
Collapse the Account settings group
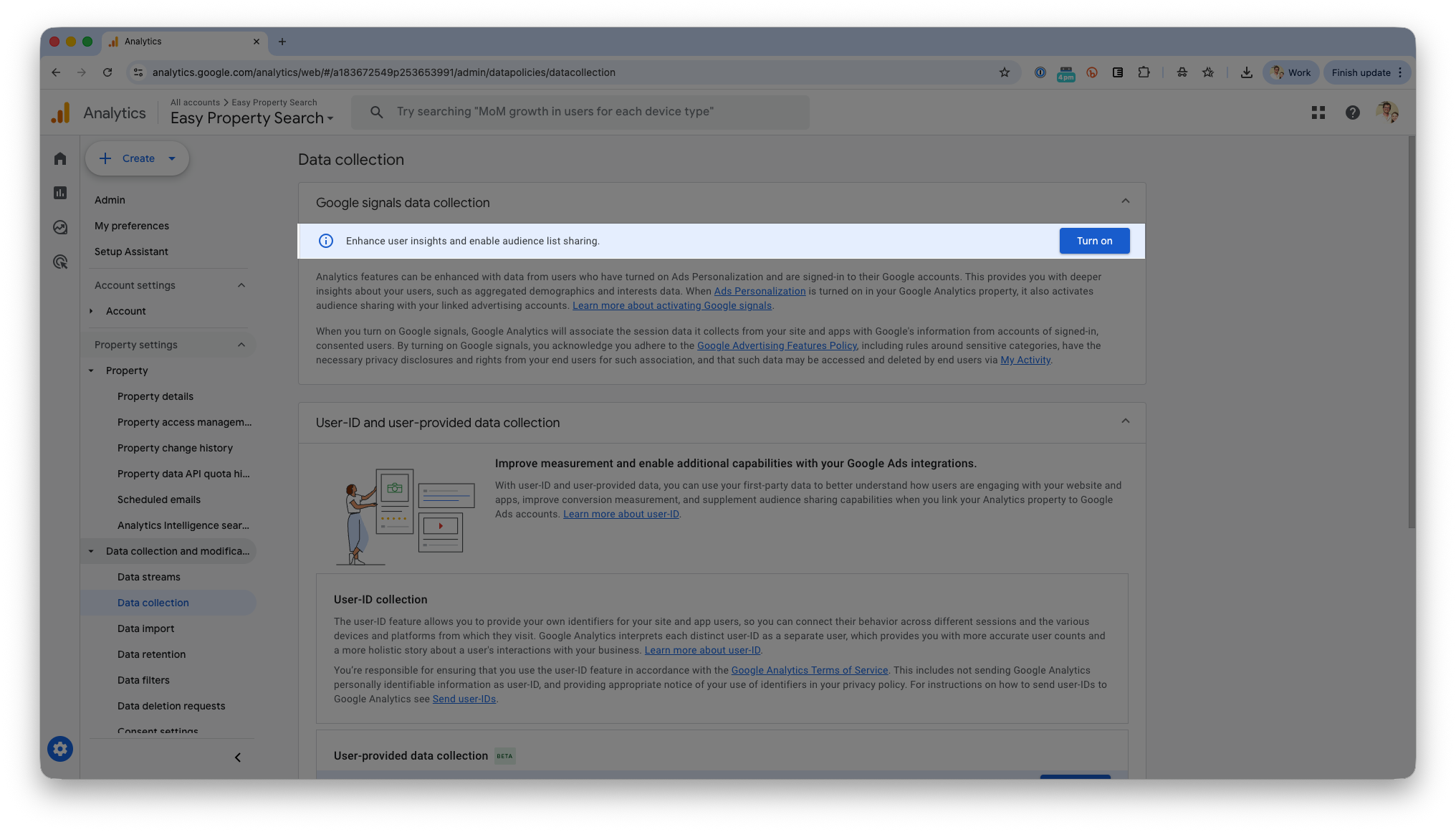[x=241, y=285]
